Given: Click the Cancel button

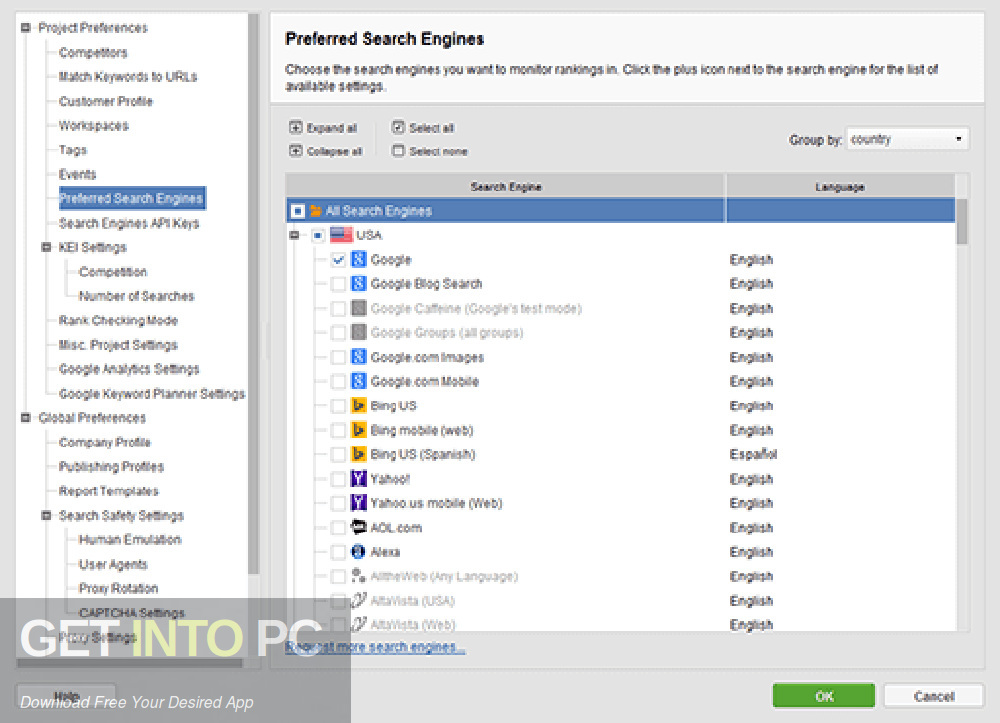Looking at the screenshot, I should (x=934, y=696).
